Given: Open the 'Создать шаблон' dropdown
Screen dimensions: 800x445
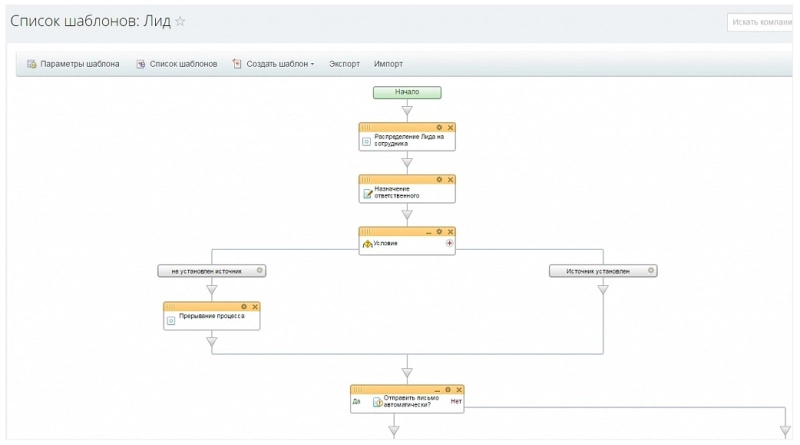Looking at the screenshot, I should [273, 64].
